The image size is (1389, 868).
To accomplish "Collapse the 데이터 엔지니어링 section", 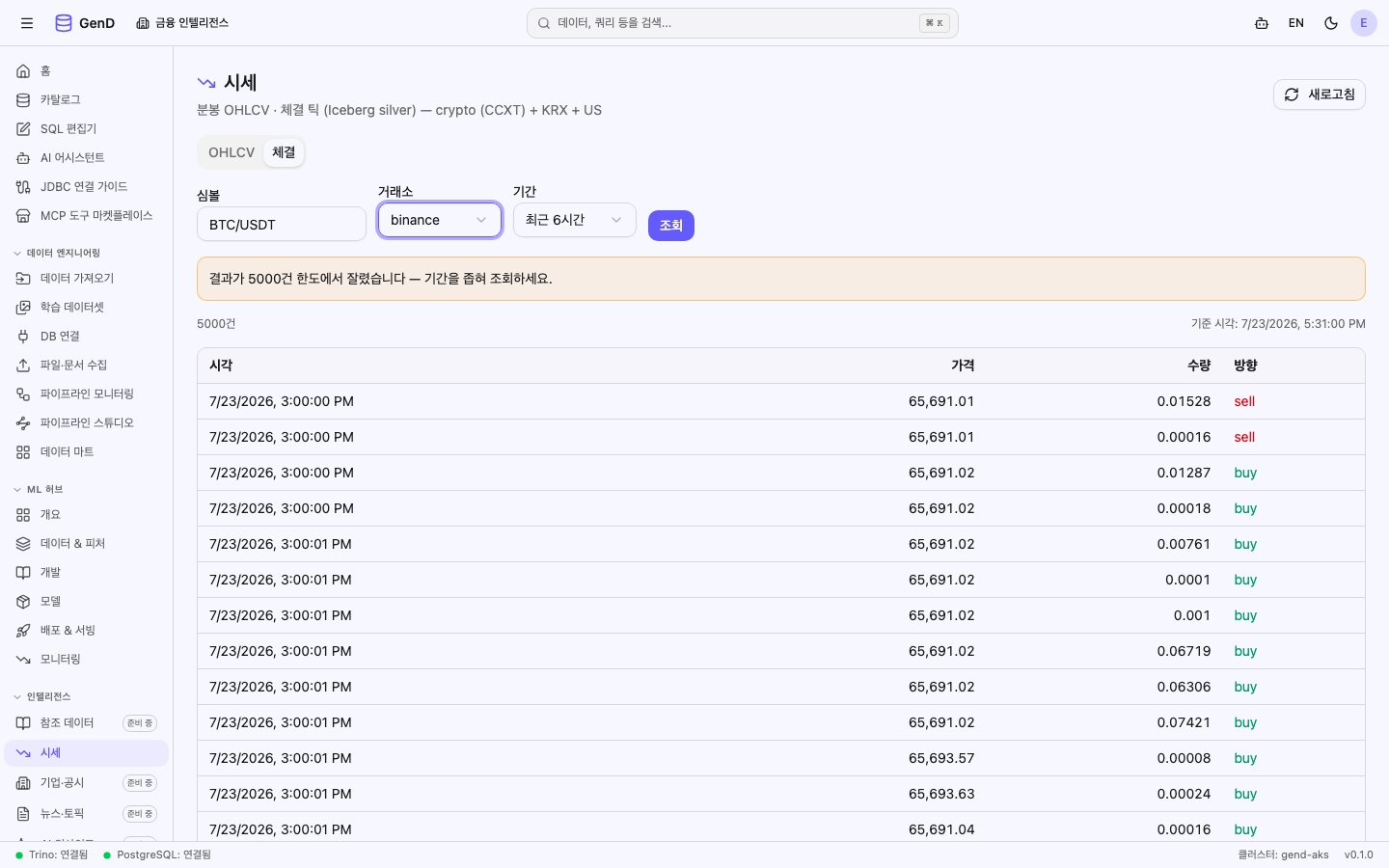I will pyautogui.click(x=57, y=254).
